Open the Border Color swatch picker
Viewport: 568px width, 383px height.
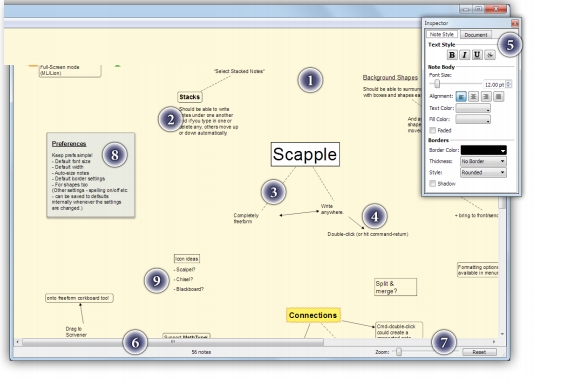(x=484, y=150)
